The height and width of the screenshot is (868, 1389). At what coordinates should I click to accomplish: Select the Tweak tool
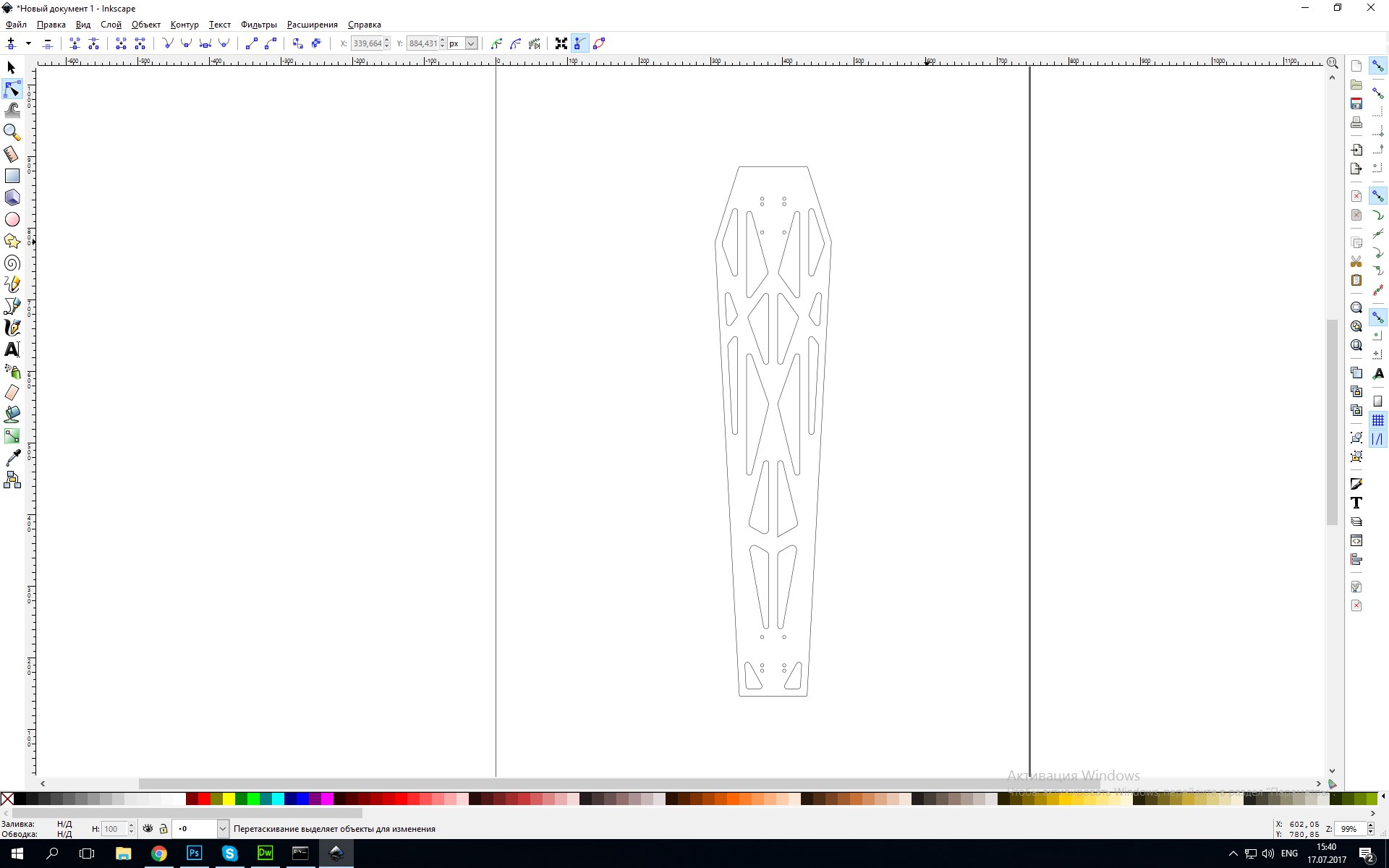pos(12,111)
